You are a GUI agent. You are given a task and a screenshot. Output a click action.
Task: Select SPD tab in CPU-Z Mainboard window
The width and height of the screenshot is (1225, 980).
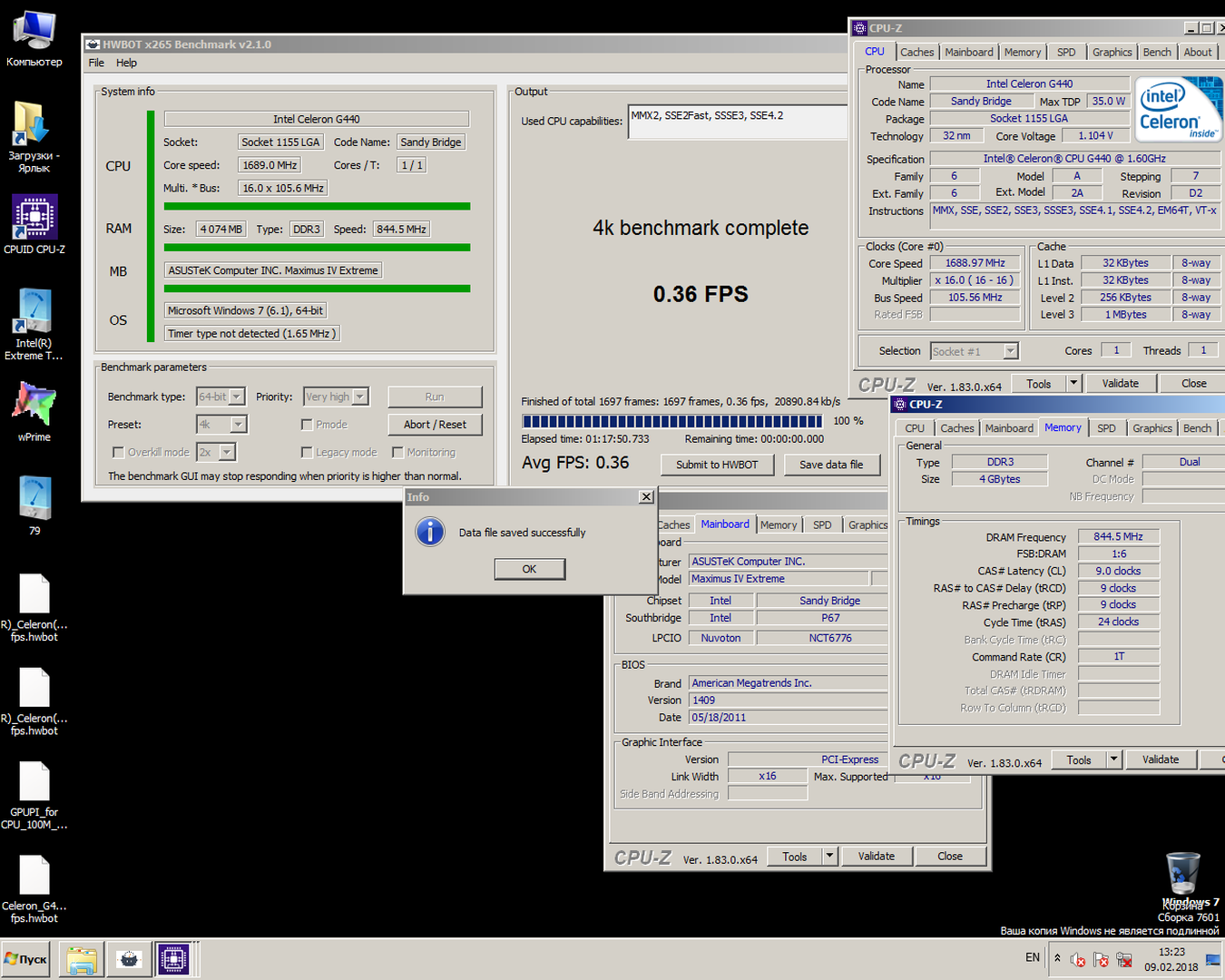tap(822, 524)
